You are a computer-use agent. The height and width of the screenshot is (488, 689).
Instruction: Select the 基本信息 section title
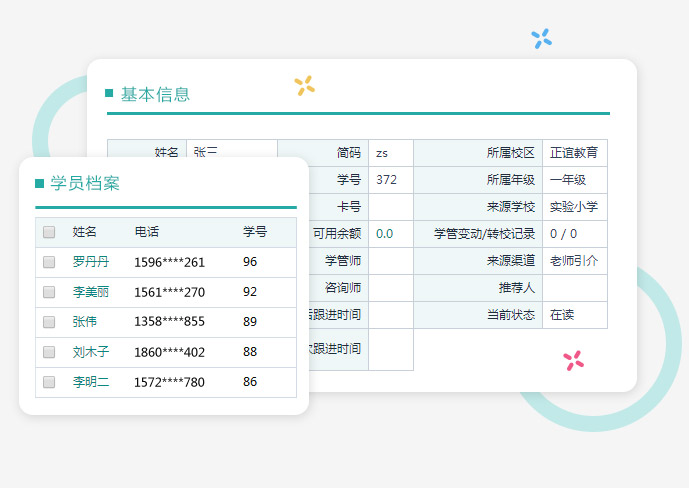(x=155, y=94)
